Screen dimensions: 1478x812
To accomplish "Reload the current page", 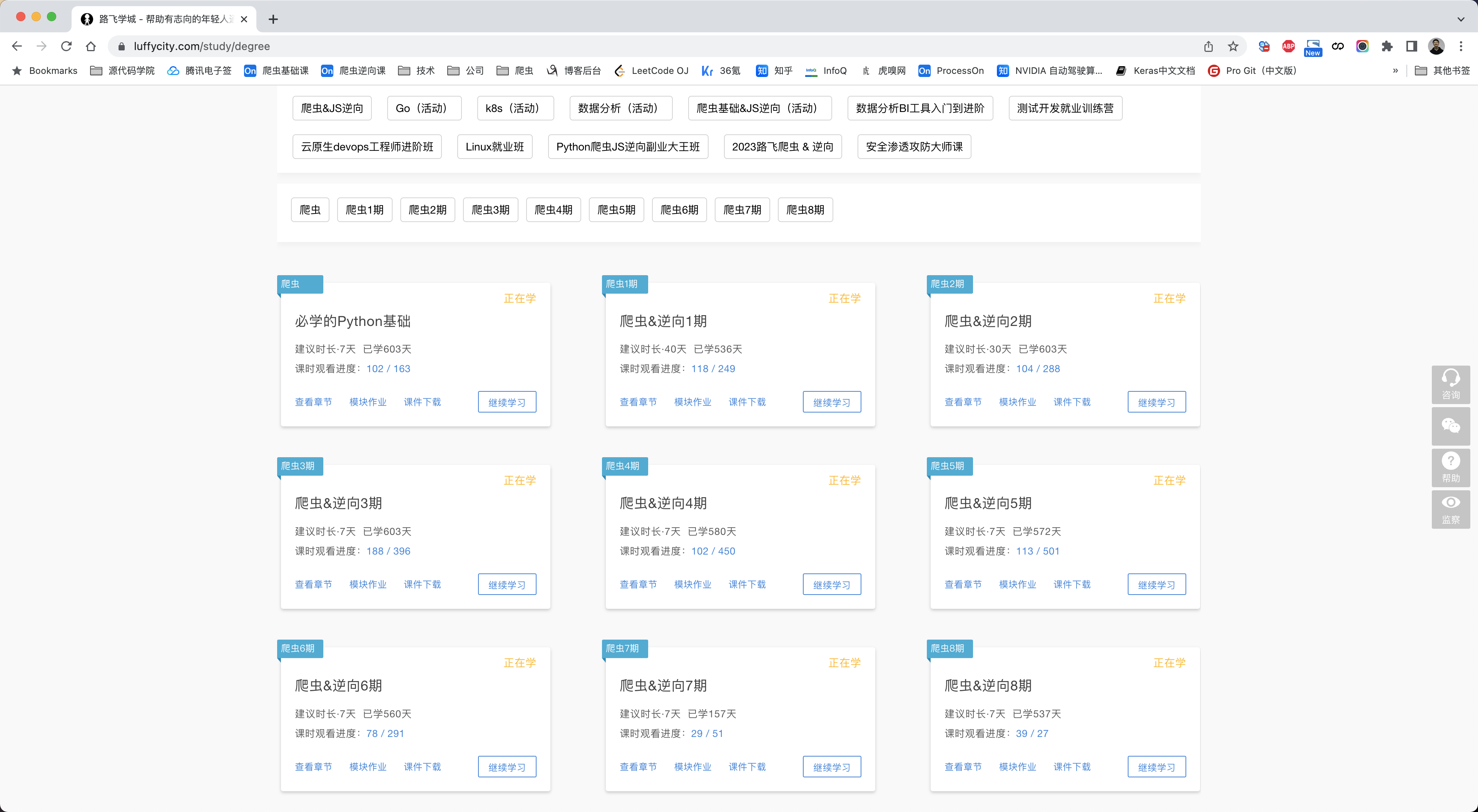I will [66, 46].
